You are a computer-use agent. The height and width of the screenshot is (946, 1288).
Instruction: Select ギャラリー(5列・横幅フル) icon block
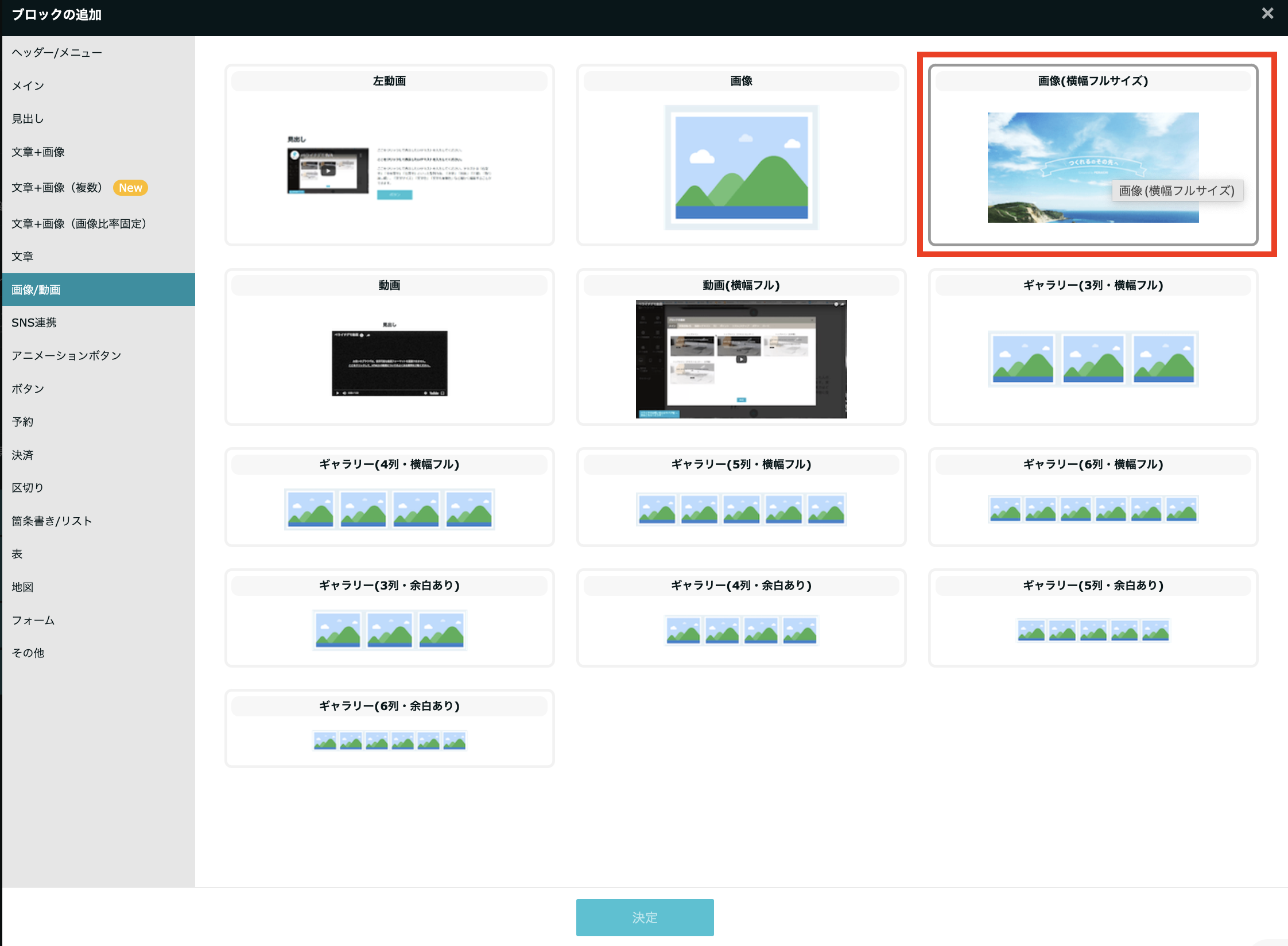pyautogui.click(x=741, y=509)
